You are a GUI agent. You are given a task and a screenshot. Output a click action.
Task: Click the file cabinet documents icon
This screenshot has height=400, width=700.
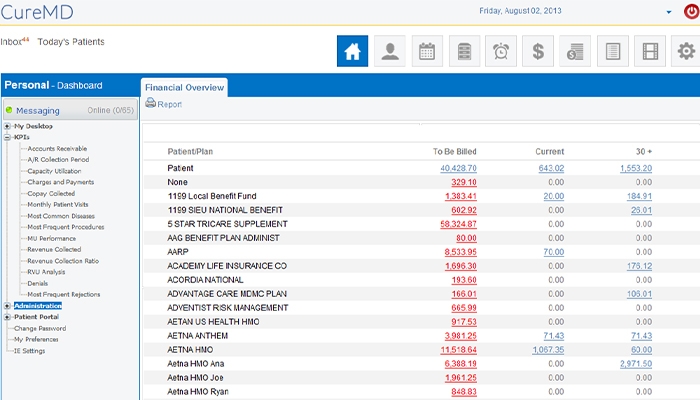click(x=463, y=51)
